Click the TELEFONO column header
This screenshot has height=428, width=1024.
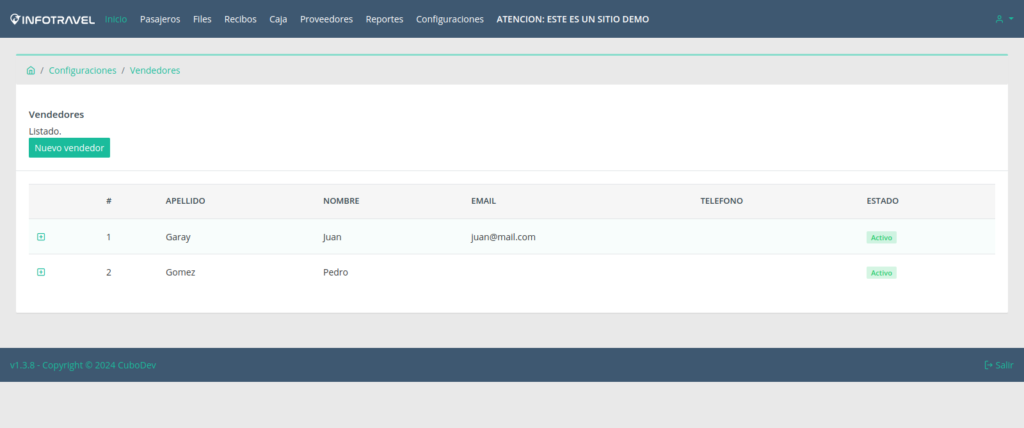click(722, 201)
